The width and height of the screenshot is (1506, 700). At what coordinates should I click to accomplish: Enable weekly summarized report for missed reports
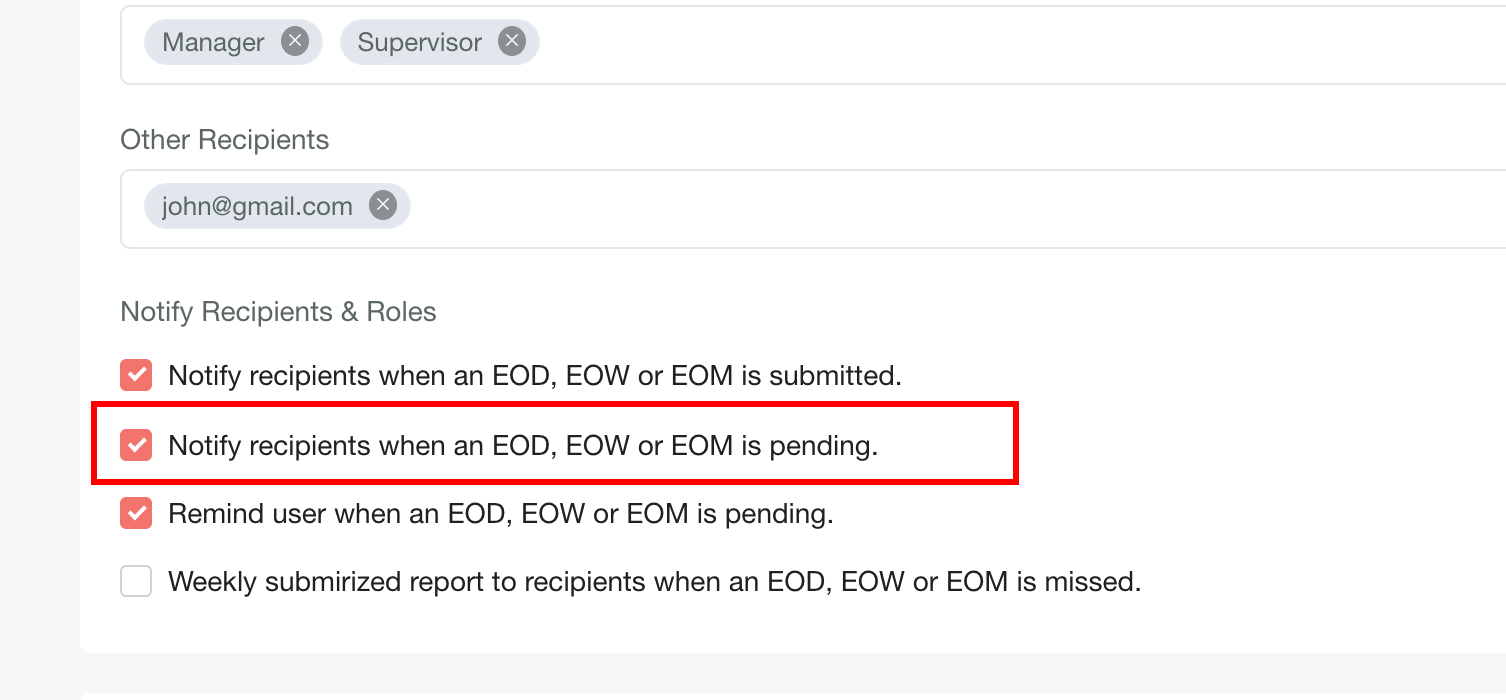pyautogui.click(x=136, y=581)
